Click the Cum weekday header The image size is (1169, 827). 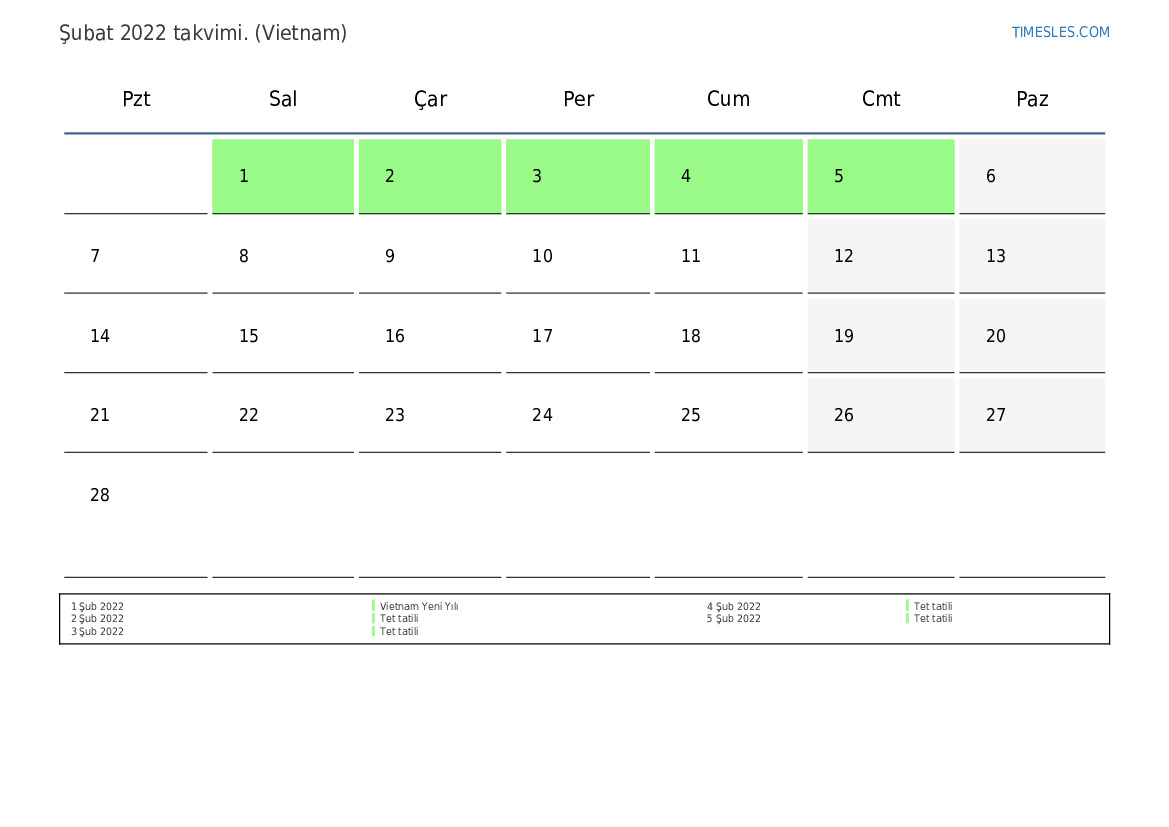coord(728,98)
